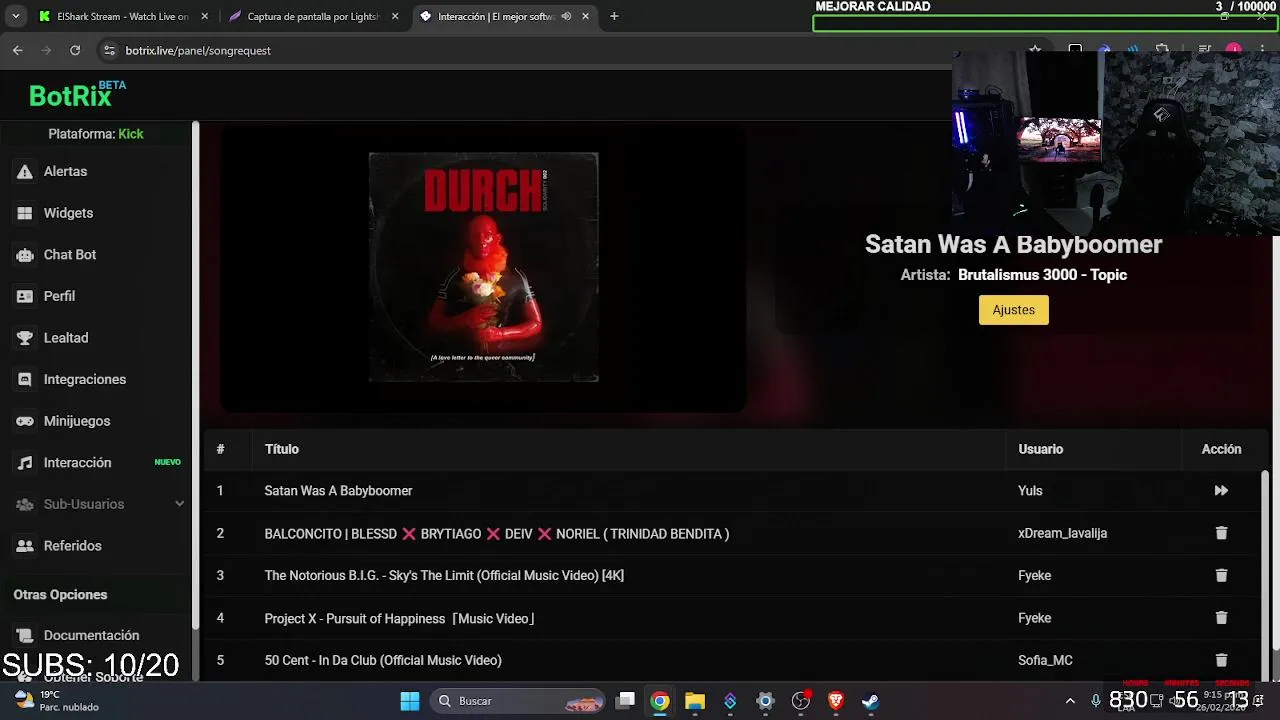
Task: Click the BotRix logo
Action: [x=77, y=95]
